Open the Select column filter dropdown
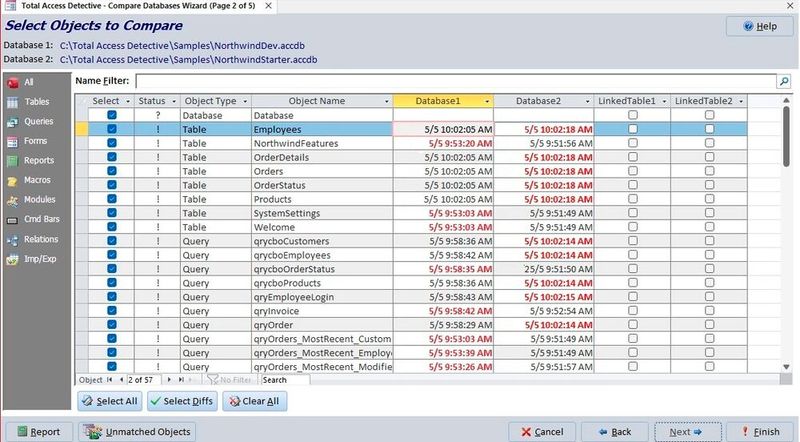The image size is (800, 442). click(128, 101)
